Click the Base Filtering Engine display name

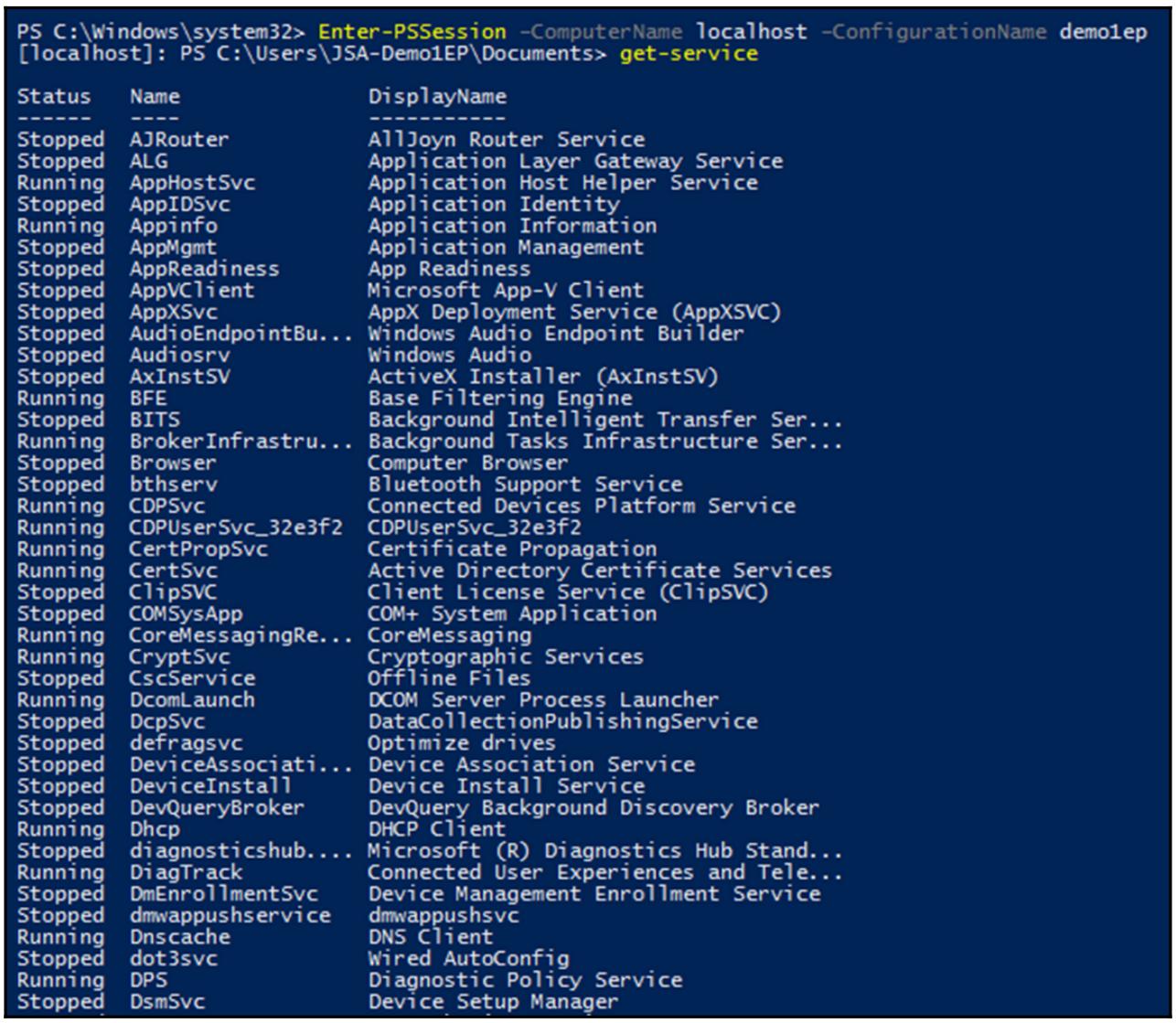[x=499, y=399]
